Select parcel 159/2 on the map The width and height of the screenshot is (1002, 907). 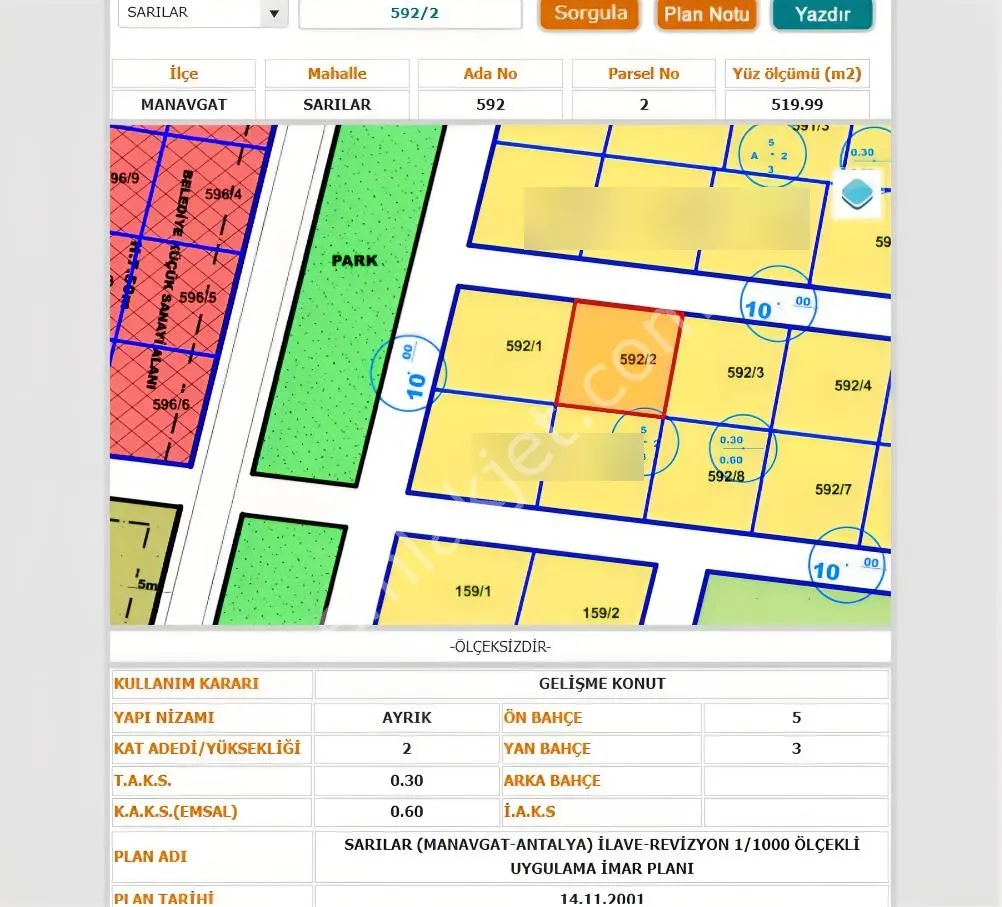[x=587, y=593]
